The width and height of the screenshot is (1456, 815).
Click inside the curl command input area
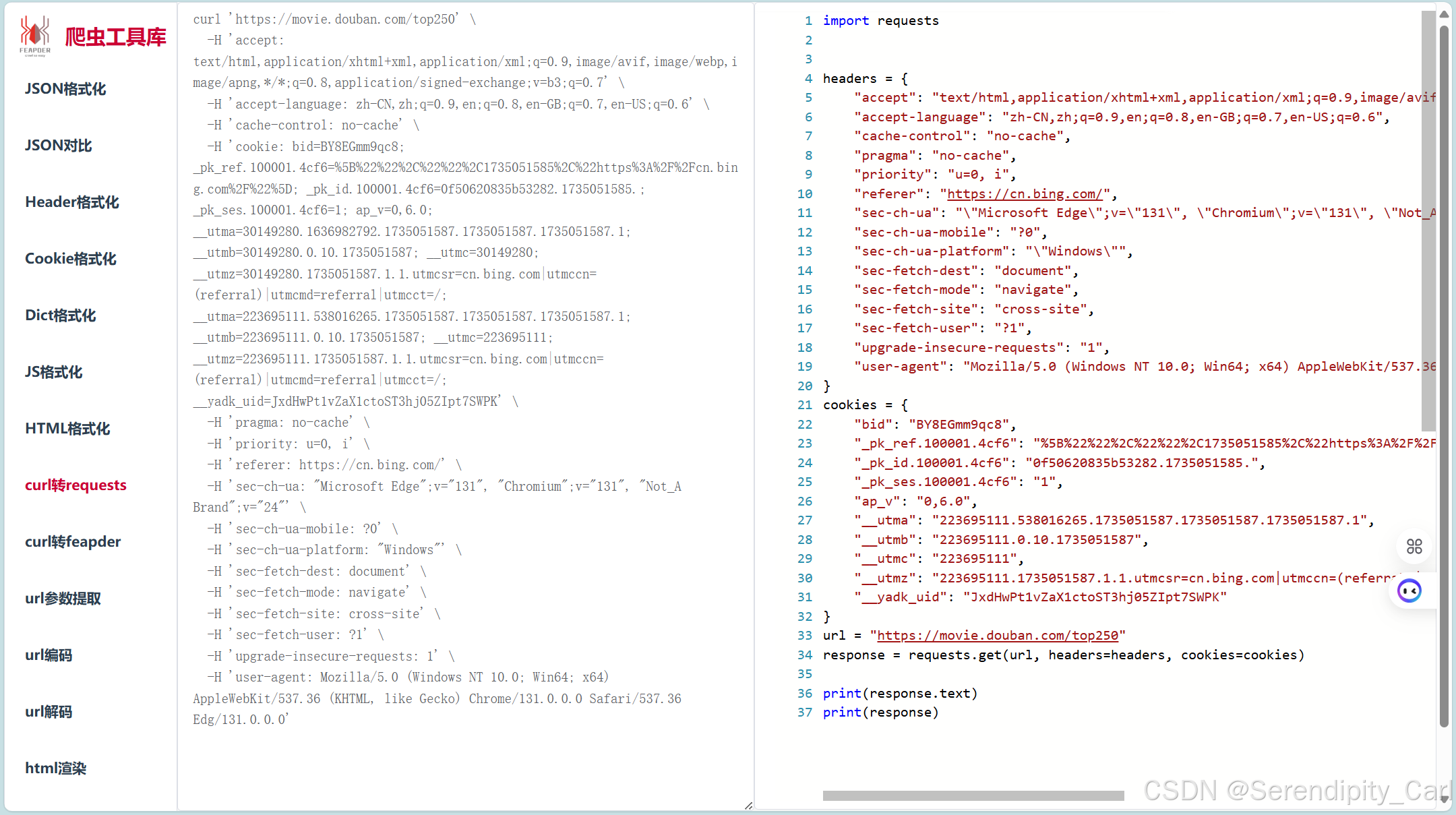(465, 404)
